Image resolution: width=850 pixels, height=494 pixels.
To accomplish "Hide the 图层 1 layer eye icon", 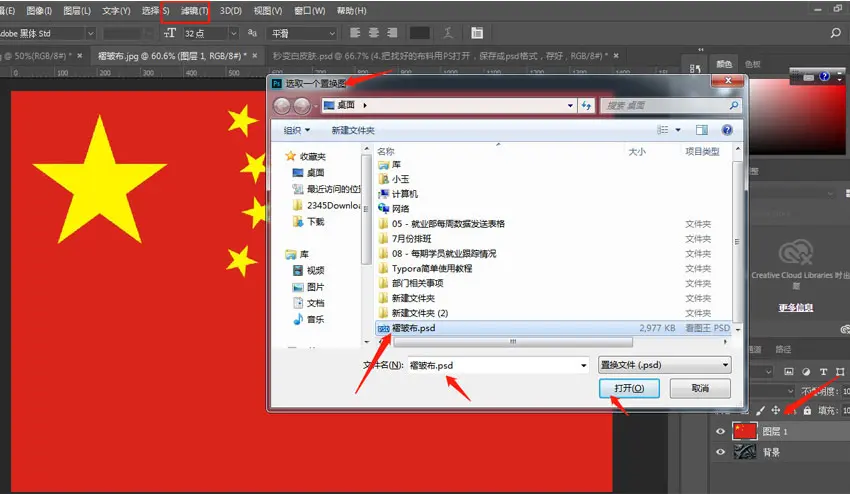I will 720,432.
